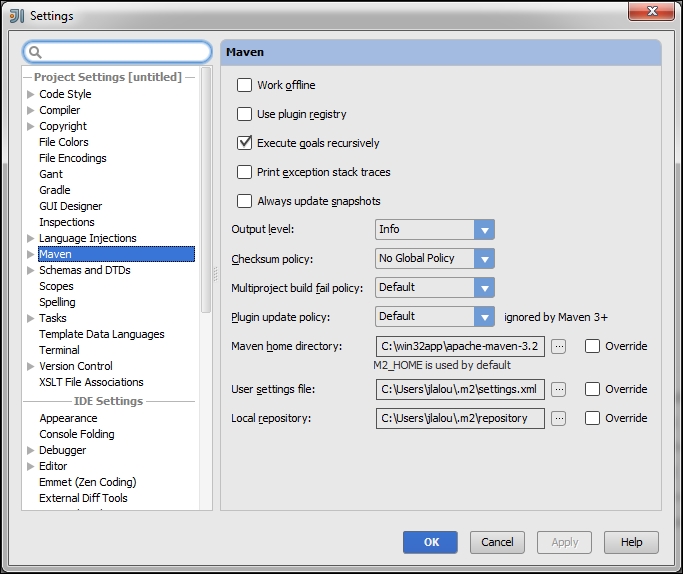The width and height of the screenshot is (683, 574).
Task: Select Maven in settings tree
Action: click(x=116, y=254)
